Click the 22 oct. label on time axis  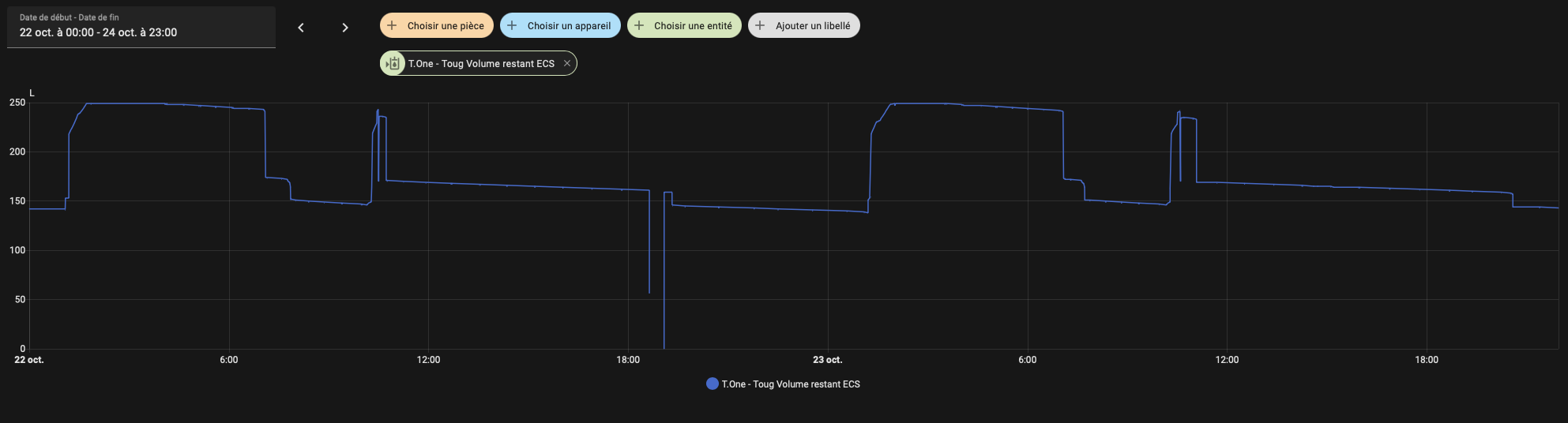coord(29,360)
